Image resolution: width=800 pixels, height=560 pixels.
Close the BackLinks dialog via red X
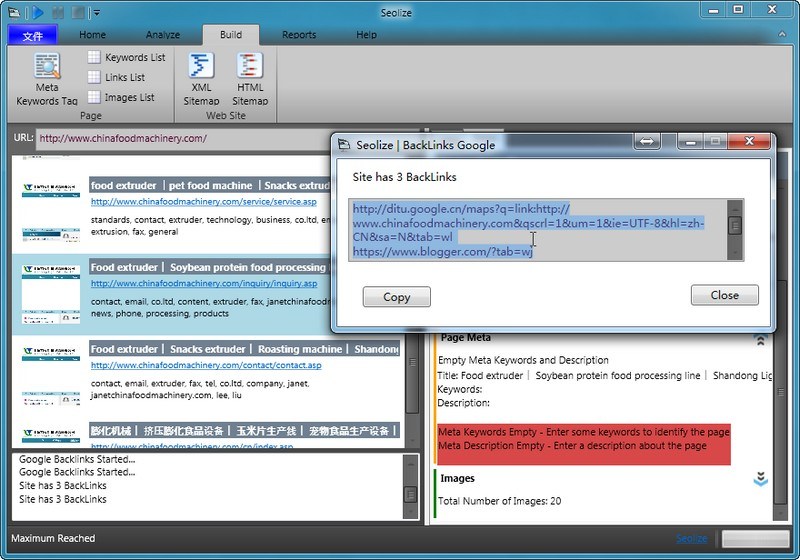749,141
